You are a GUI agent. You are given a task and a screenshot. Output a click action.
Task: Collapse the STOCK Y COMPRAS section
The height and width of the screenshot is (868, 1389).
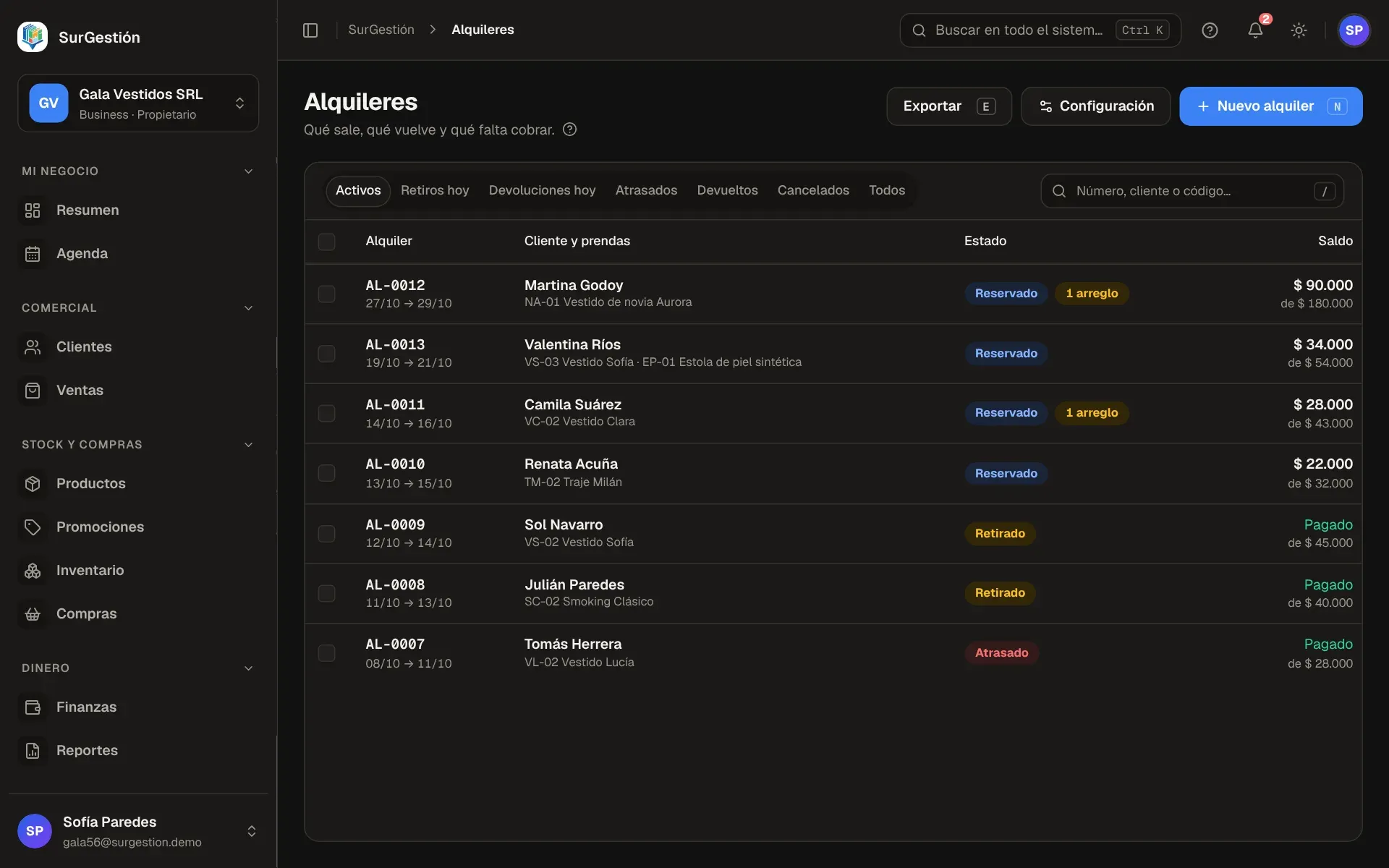pos(138,445)
